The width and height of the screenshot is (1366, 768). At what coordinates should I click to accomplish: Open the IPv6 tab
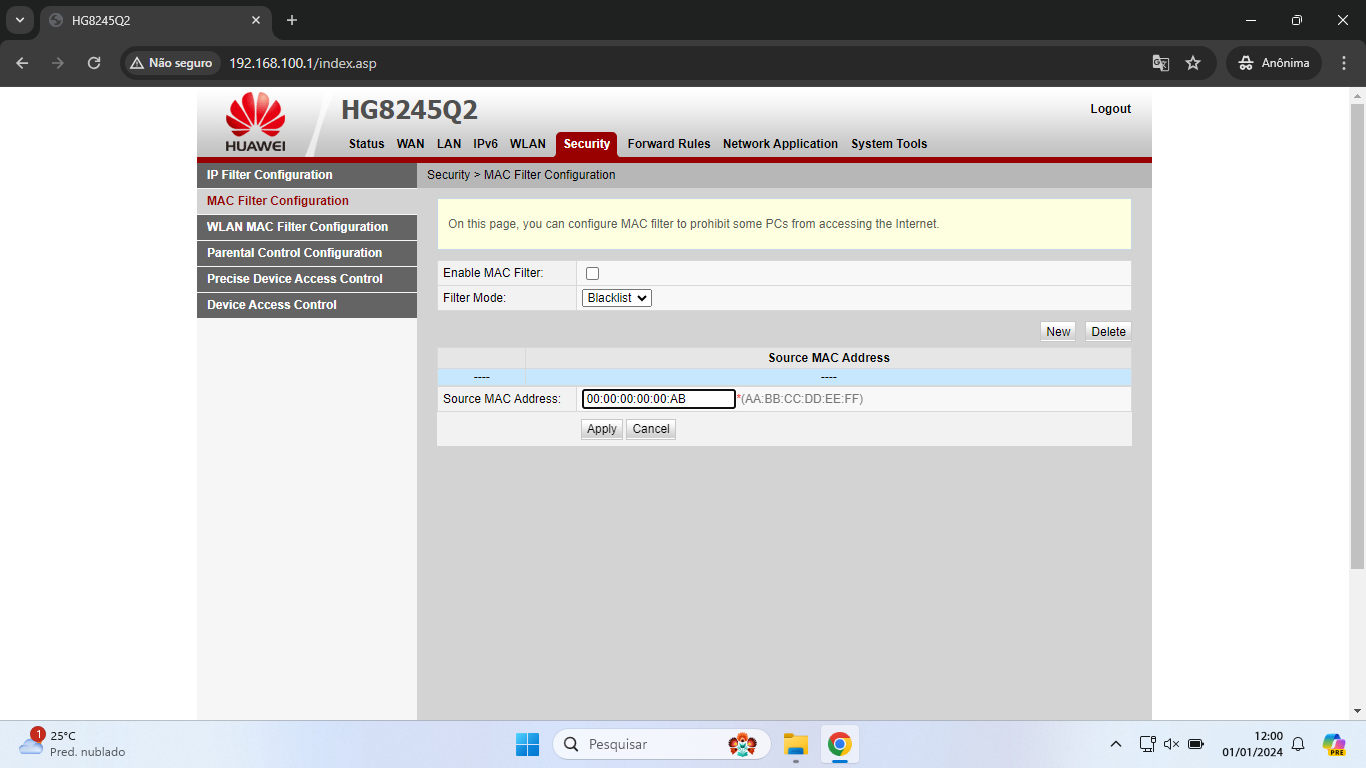click(486, 144)
